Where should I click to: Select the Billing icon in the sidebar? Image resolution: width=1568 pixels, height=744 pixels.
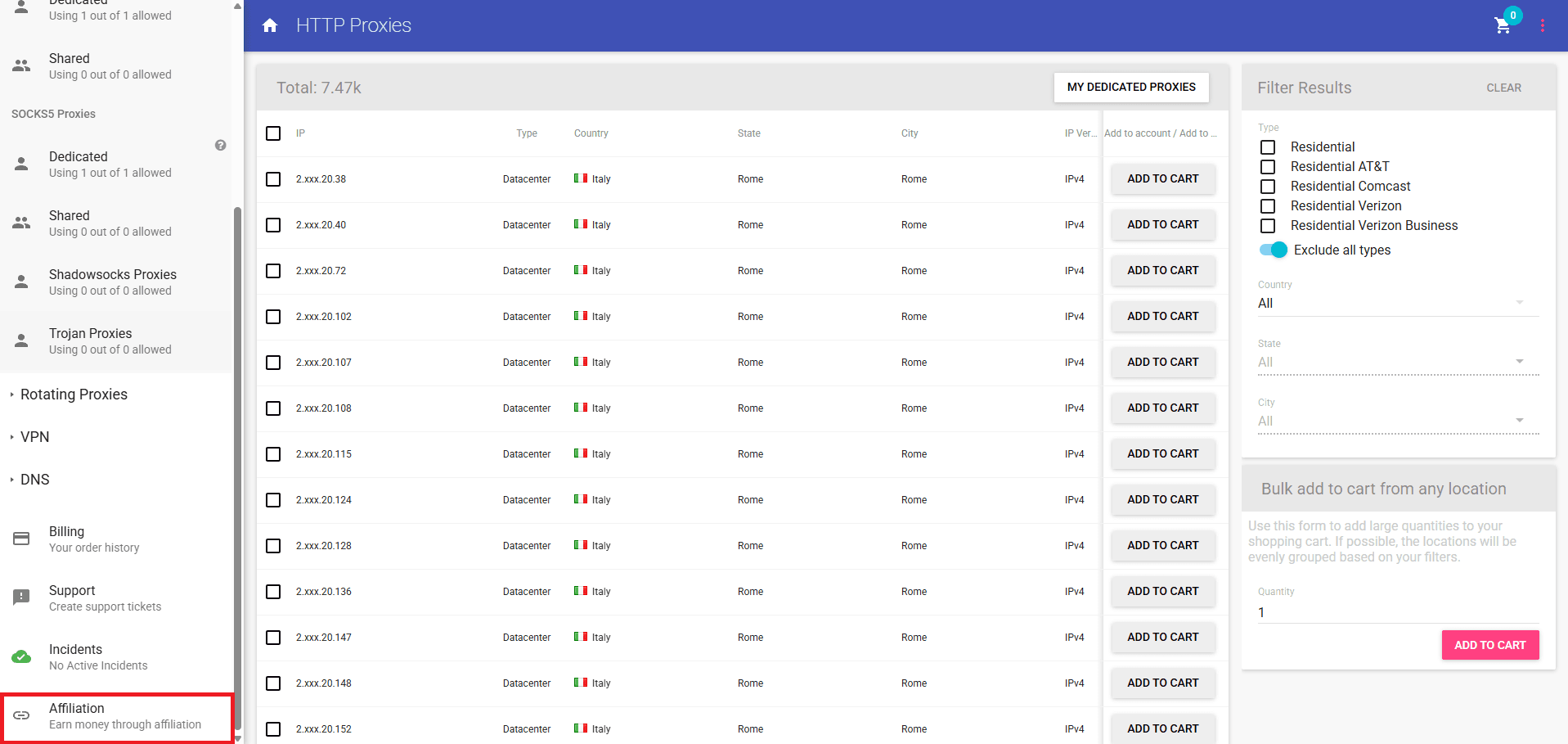(x=21, y=538)
